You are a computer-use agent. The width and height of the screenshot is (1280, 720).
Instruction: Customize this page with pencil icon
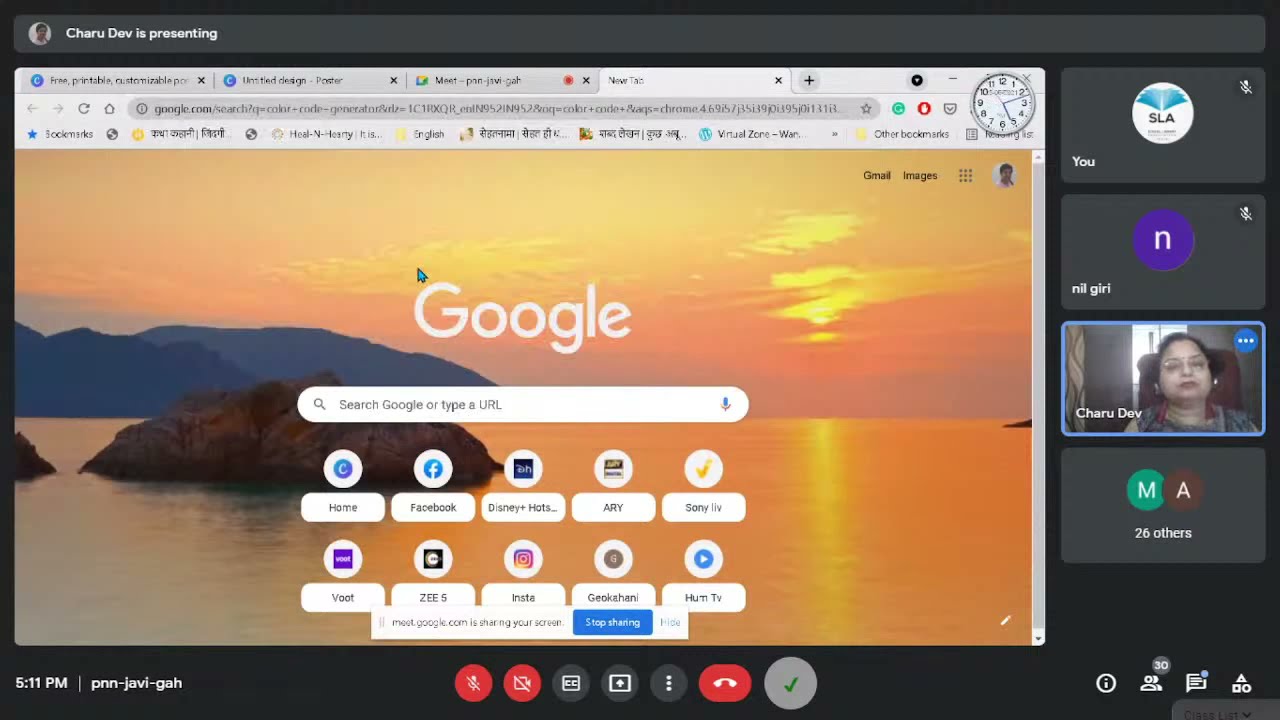tap(1005, 620)
